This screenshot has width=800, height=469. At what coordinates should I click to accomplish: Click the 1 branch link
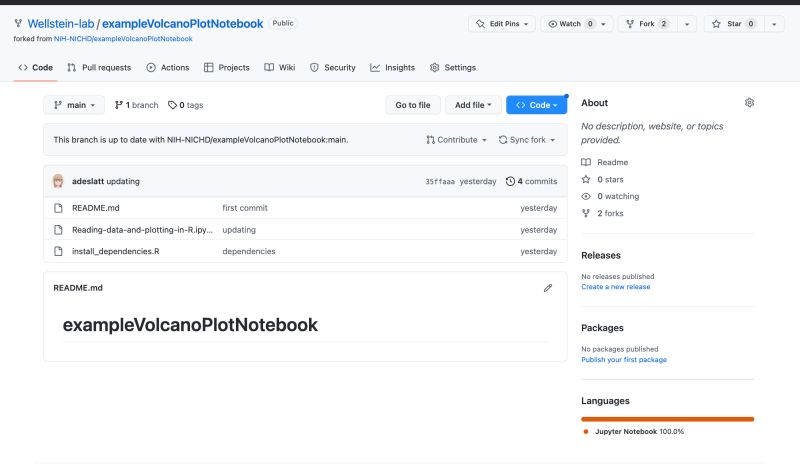coord(137,105)
